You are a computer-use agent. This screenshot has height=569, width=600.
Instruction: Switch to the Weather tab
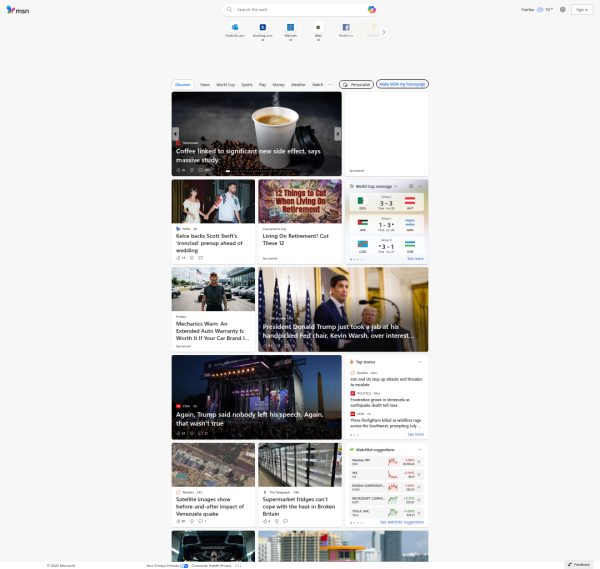298,85
